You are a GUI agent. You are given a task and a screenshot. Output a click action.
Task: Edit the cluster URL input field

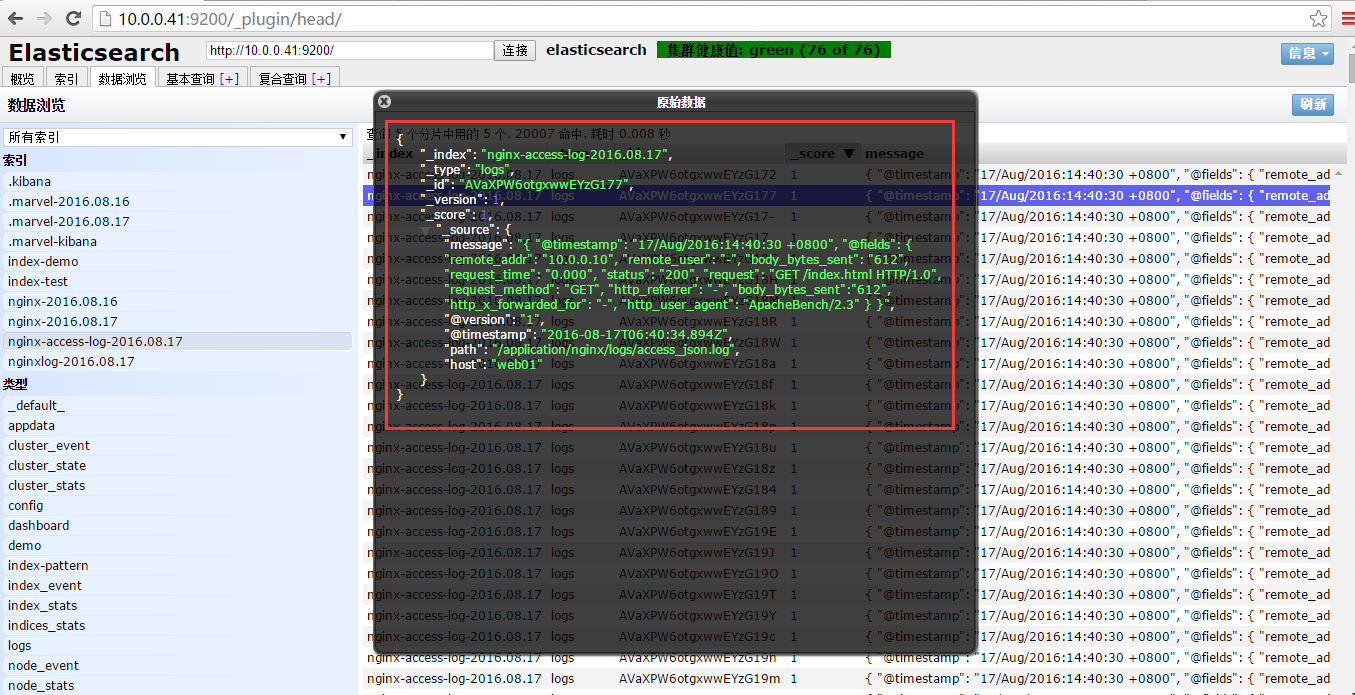350,50
